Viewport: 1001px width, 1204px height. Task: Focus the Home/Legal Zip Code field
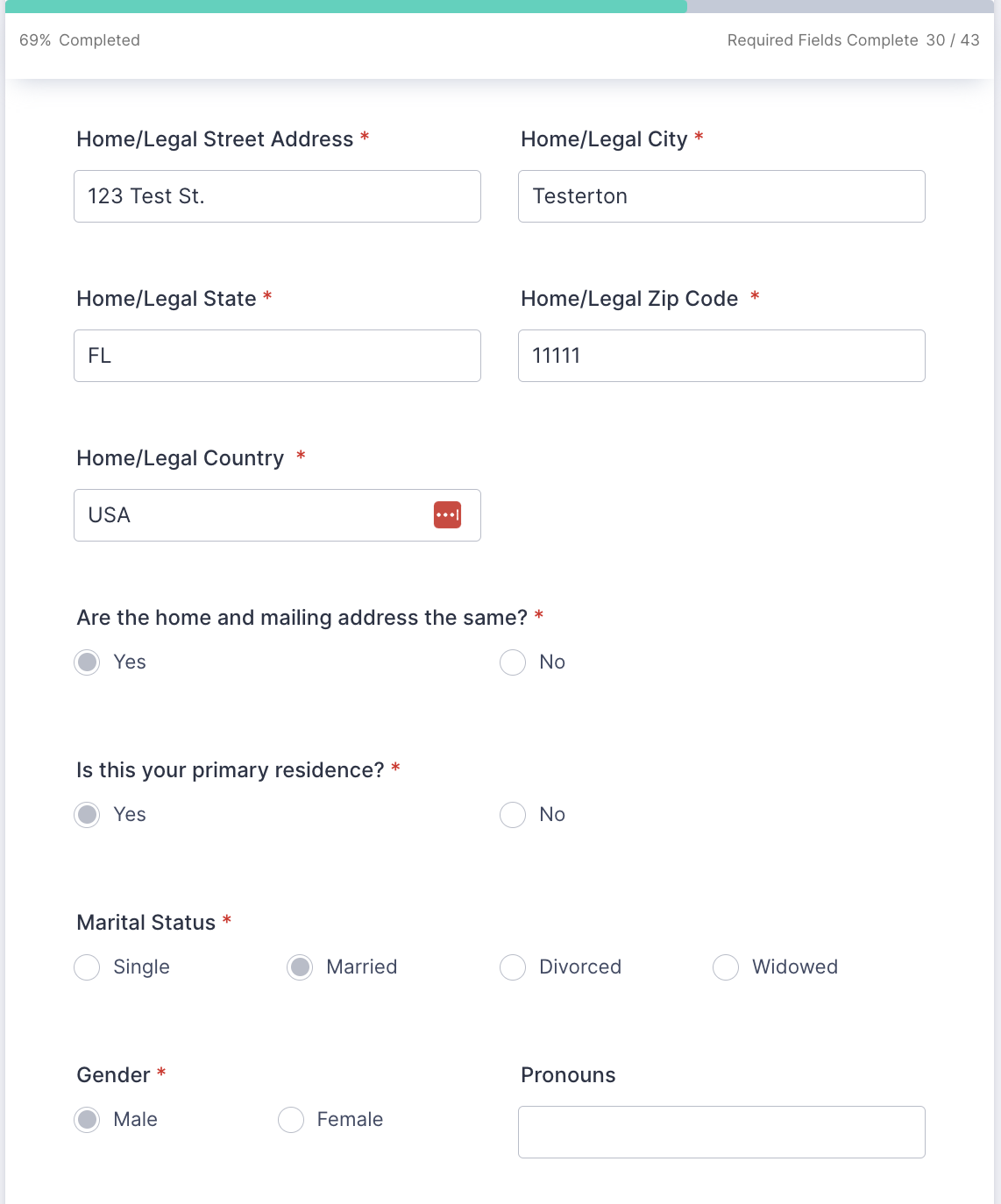tap(721, 356)
